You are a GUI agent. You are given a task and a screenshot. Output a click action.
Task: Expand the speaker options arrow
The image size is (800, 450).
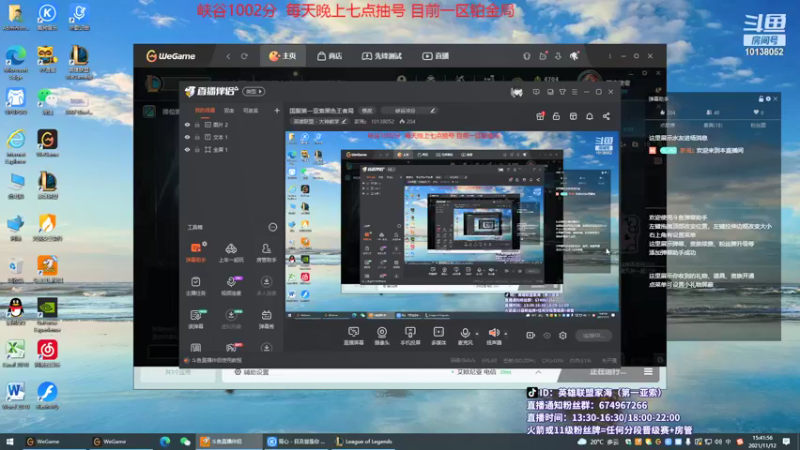(506, 334)
